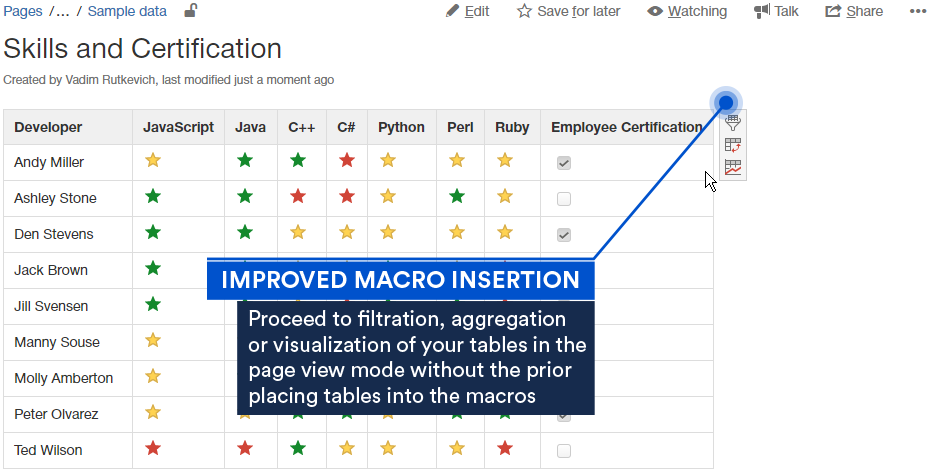Open the Sample data breadcrumb link
The height and width of the screenshot is (472, 940).
point(127,11)
